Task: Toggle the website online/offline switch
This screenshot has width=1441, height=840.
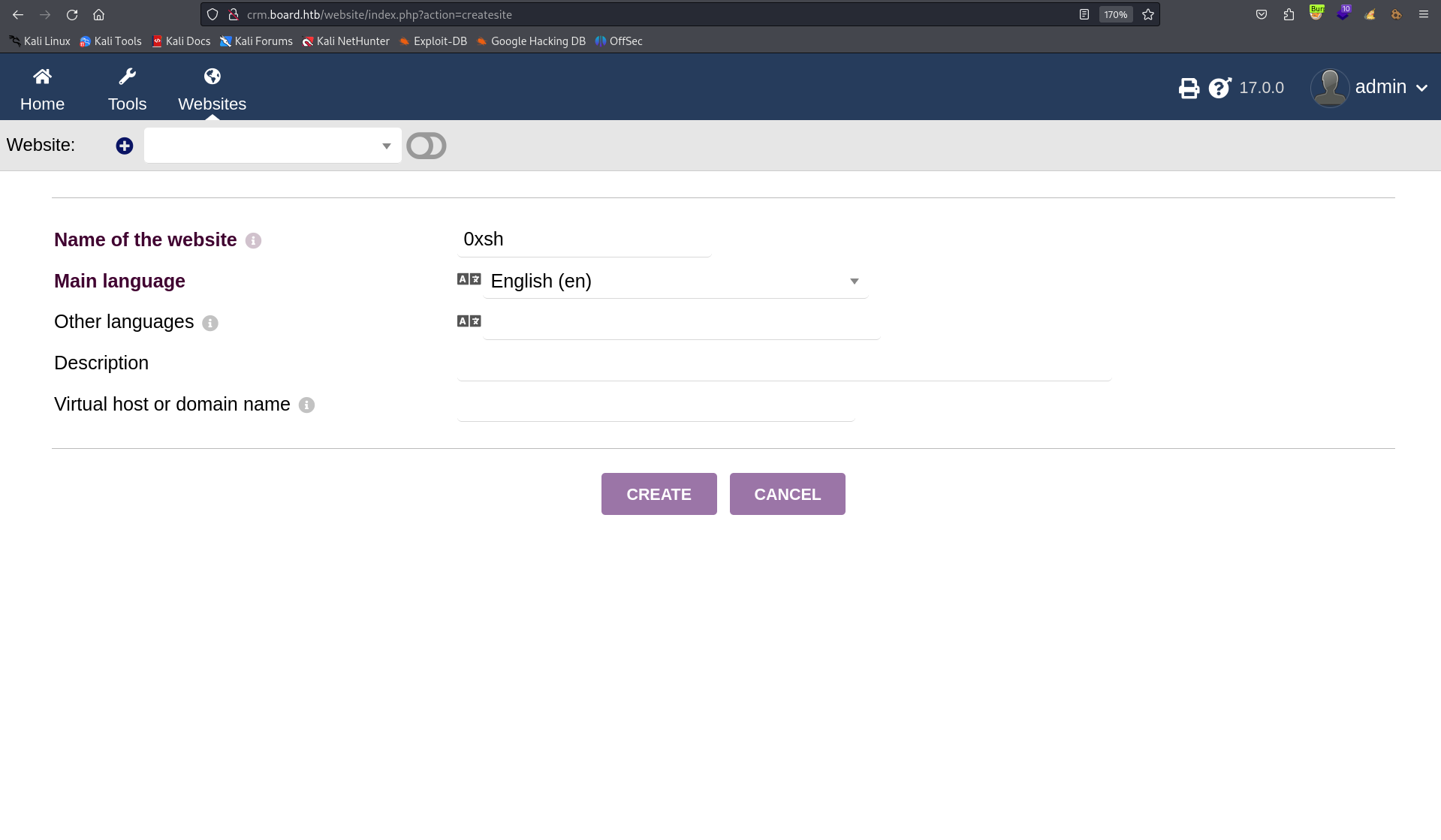Action: (x=427, y=146)
